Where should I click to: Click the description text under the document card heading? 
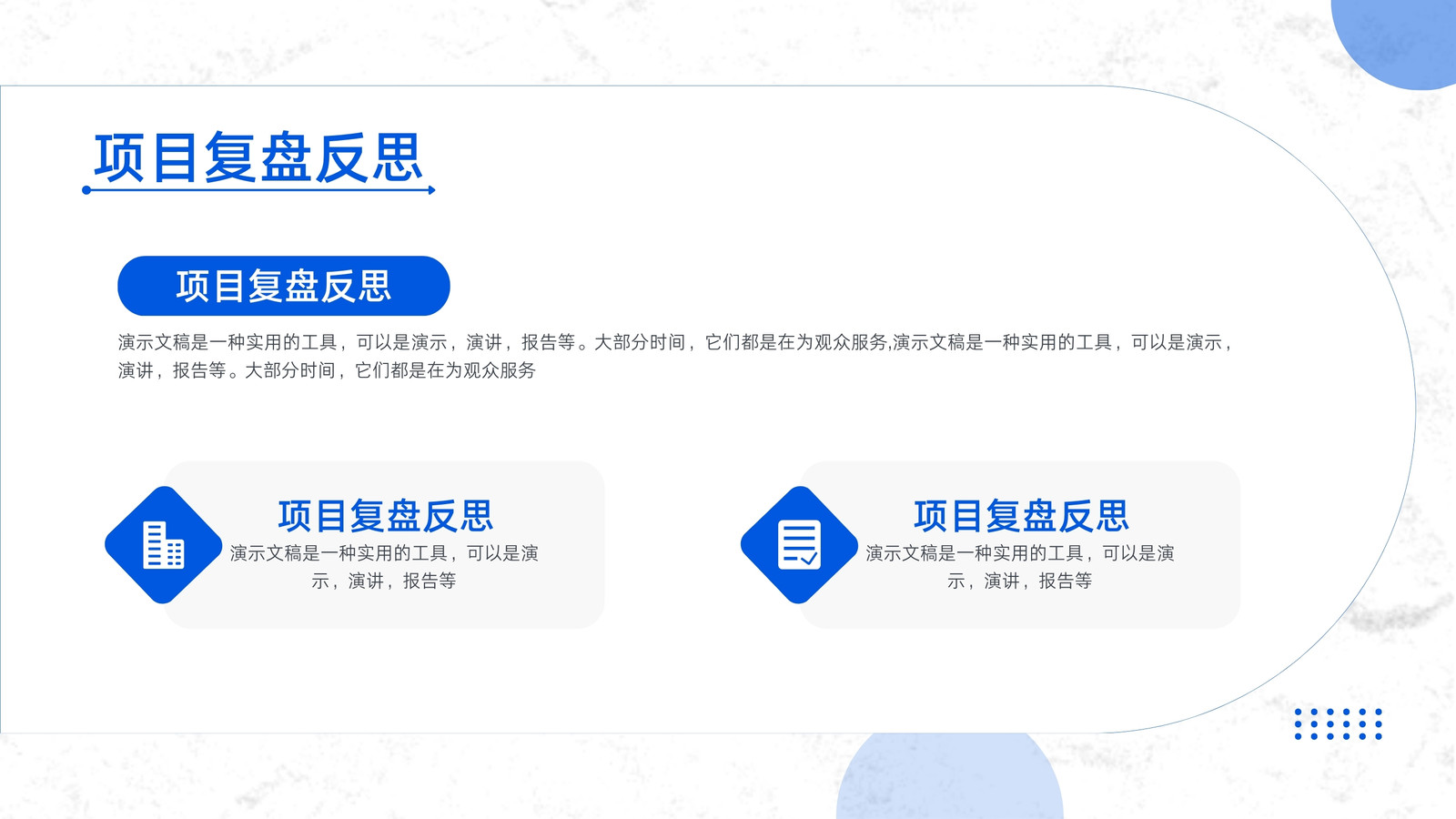coord(1020,567)
